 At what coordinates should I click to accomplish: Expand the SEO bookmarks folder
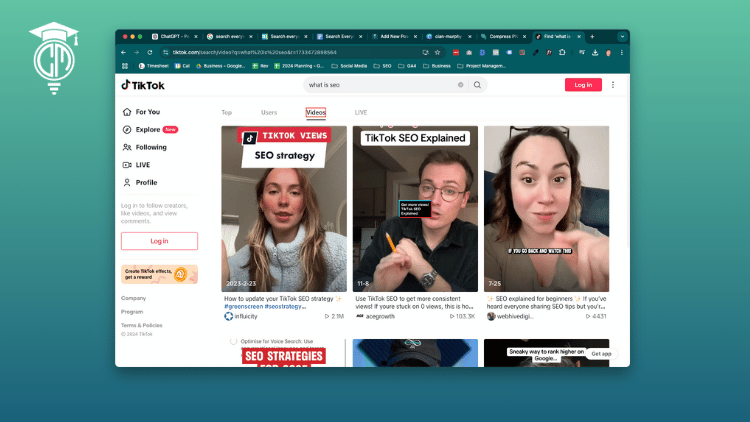(x=383, y=66)
